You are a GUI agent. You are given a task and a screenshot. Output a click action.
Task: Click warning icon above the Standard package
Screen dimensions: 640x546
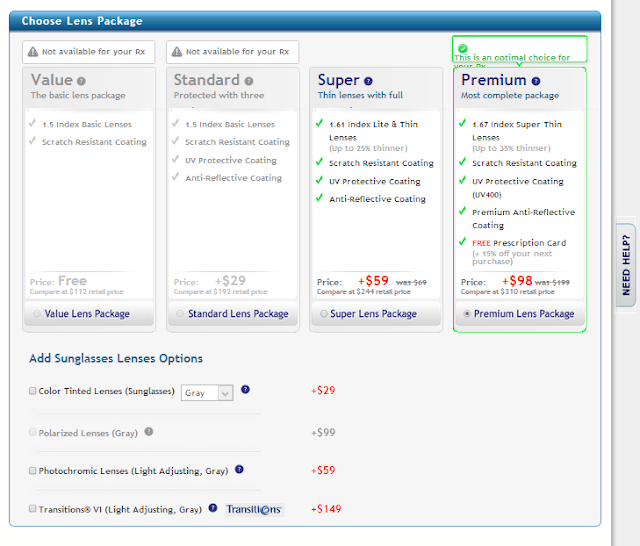[x=177, y=52]
